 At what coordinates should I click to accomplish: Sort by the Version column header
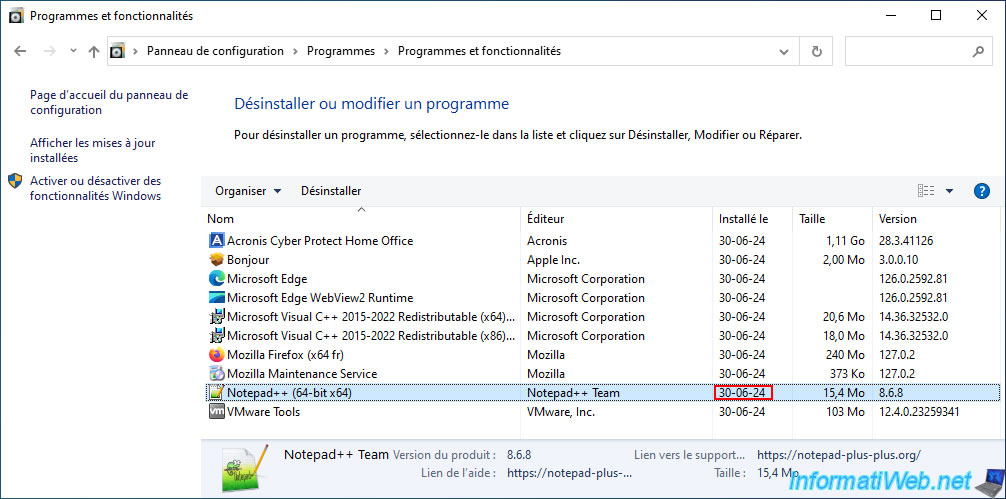pos(937,219)
